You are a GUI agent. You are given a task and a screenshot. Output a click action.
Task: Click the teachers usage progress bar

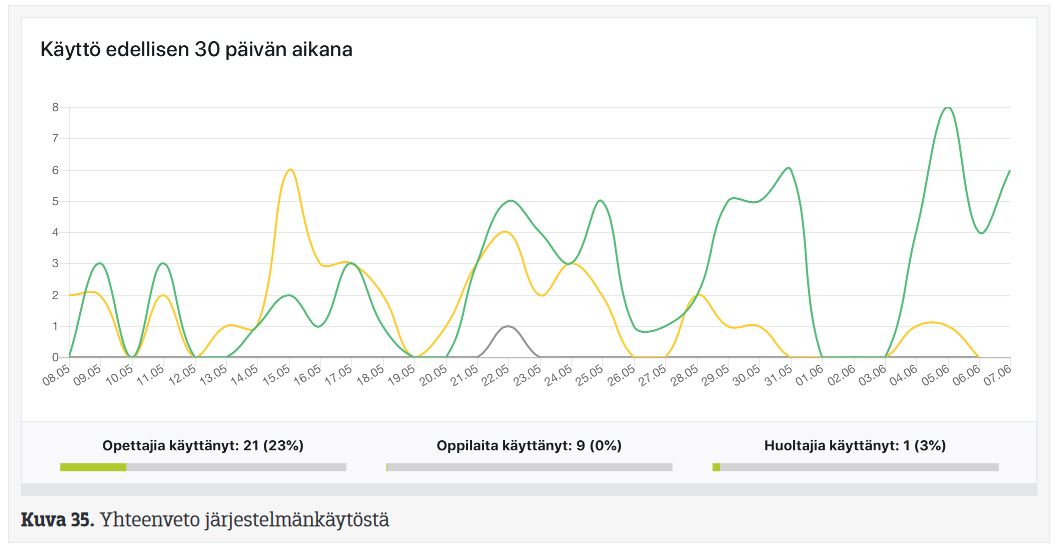pos(203,467)
